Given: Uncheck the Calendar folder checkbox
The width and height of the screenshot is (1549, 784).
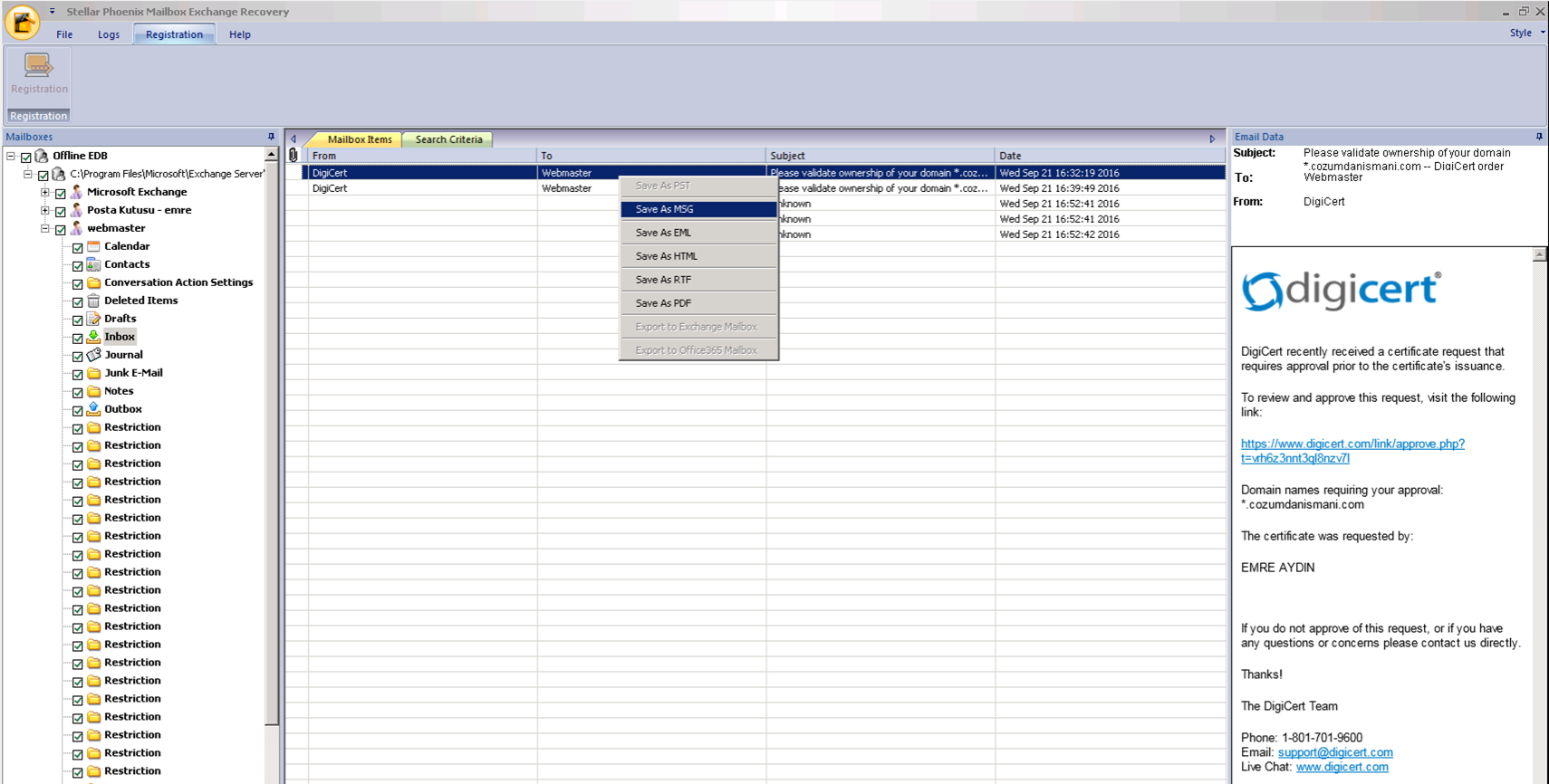Looking at the screenshot, I should pyautogui.click(x=78, y=247).
